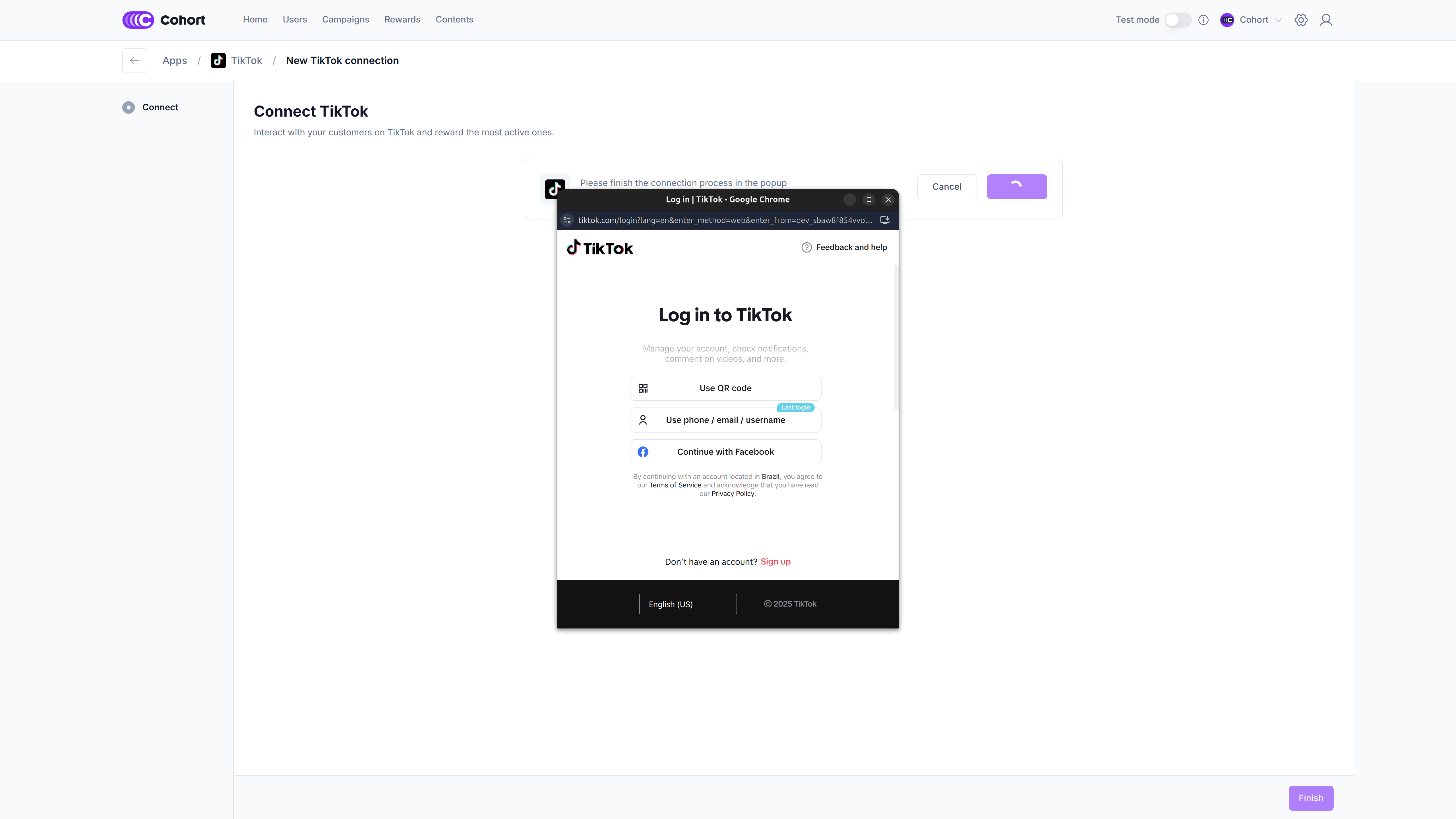Go to the Rewards menu item

click(x=402, y=20)
